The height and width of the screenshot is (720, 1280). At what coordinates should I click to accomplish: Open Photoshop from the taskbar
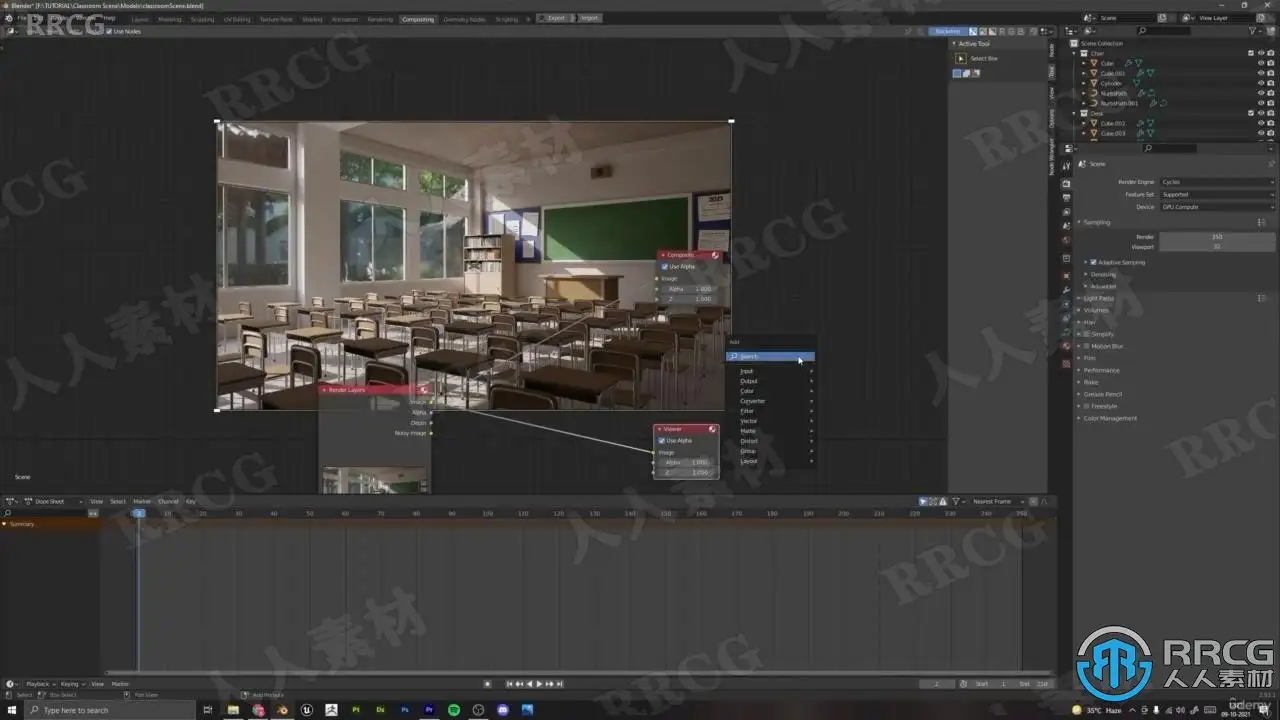coord(404,710)
